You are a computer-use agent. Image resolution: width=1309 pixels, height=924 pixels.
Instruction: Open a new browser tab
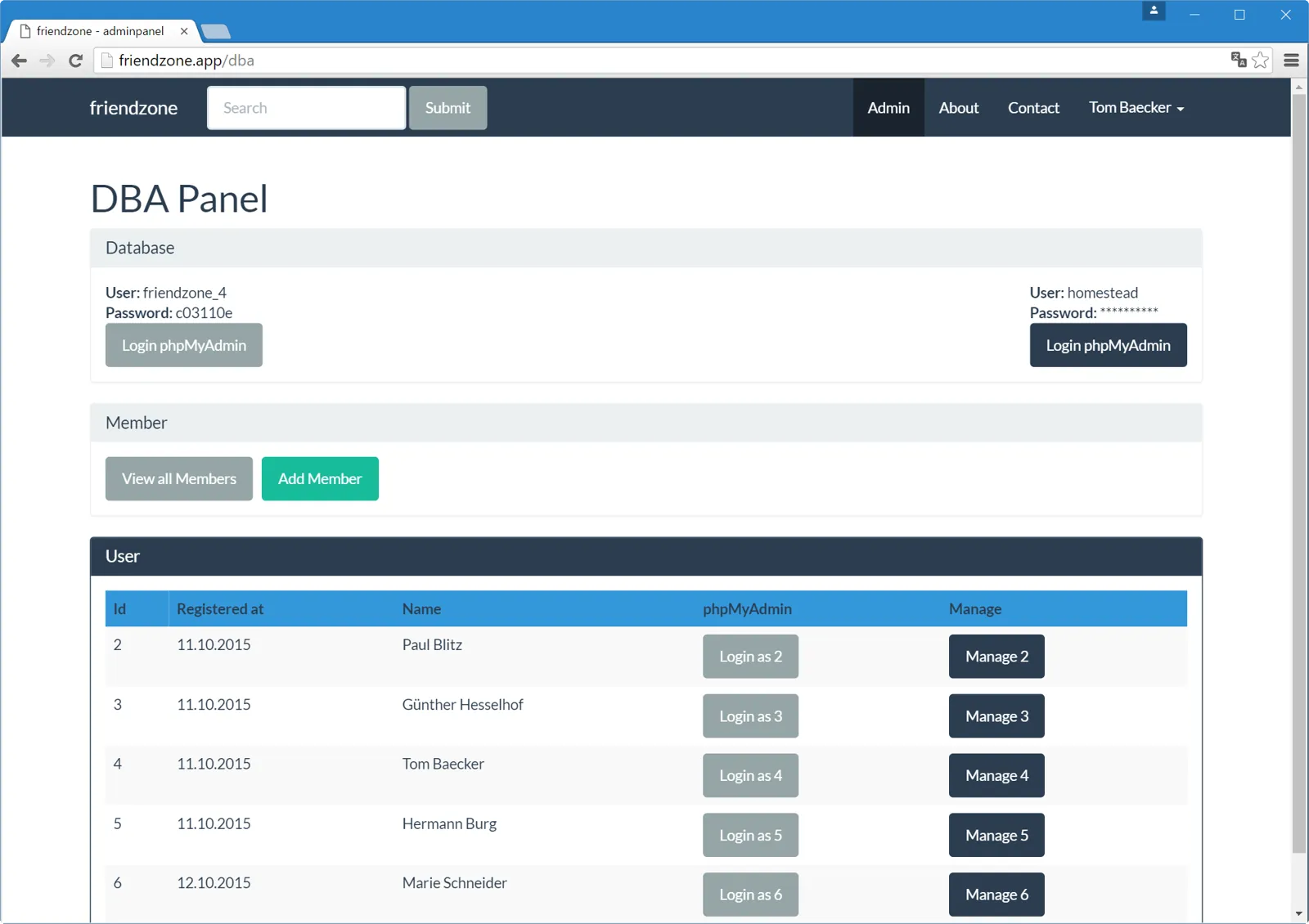coord(216,32)
